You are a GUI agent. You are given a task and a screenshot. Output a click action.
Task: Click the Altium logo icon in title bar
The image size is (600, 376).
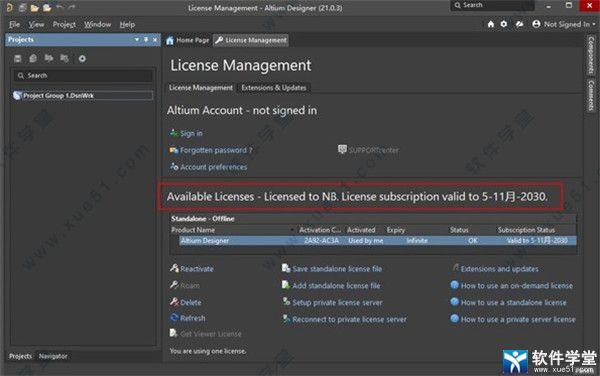point(10,7)
